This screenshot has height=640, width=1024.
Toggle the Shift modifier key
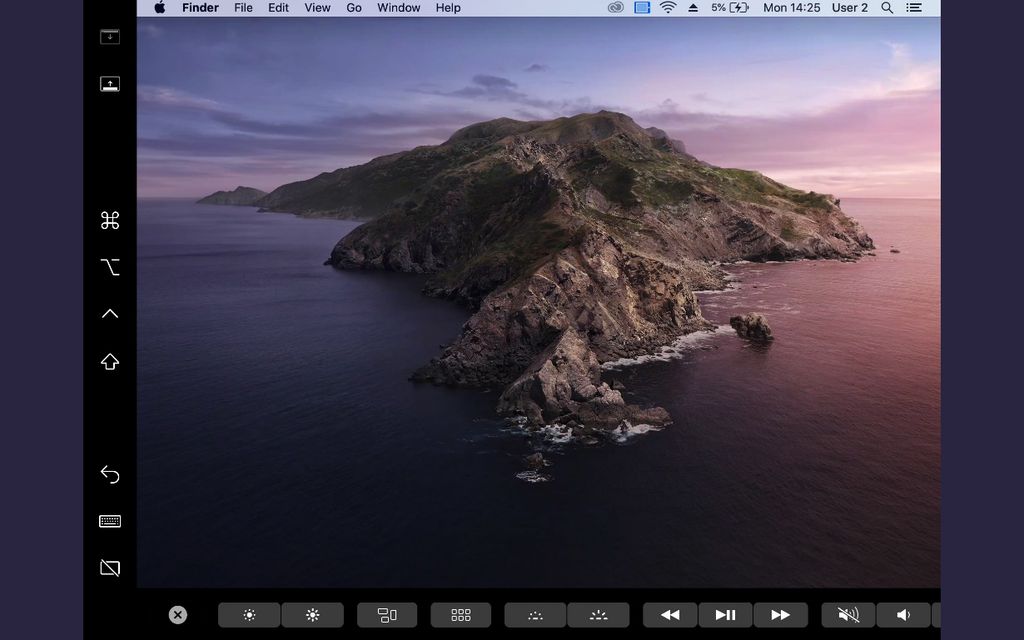tap(110, 361)
